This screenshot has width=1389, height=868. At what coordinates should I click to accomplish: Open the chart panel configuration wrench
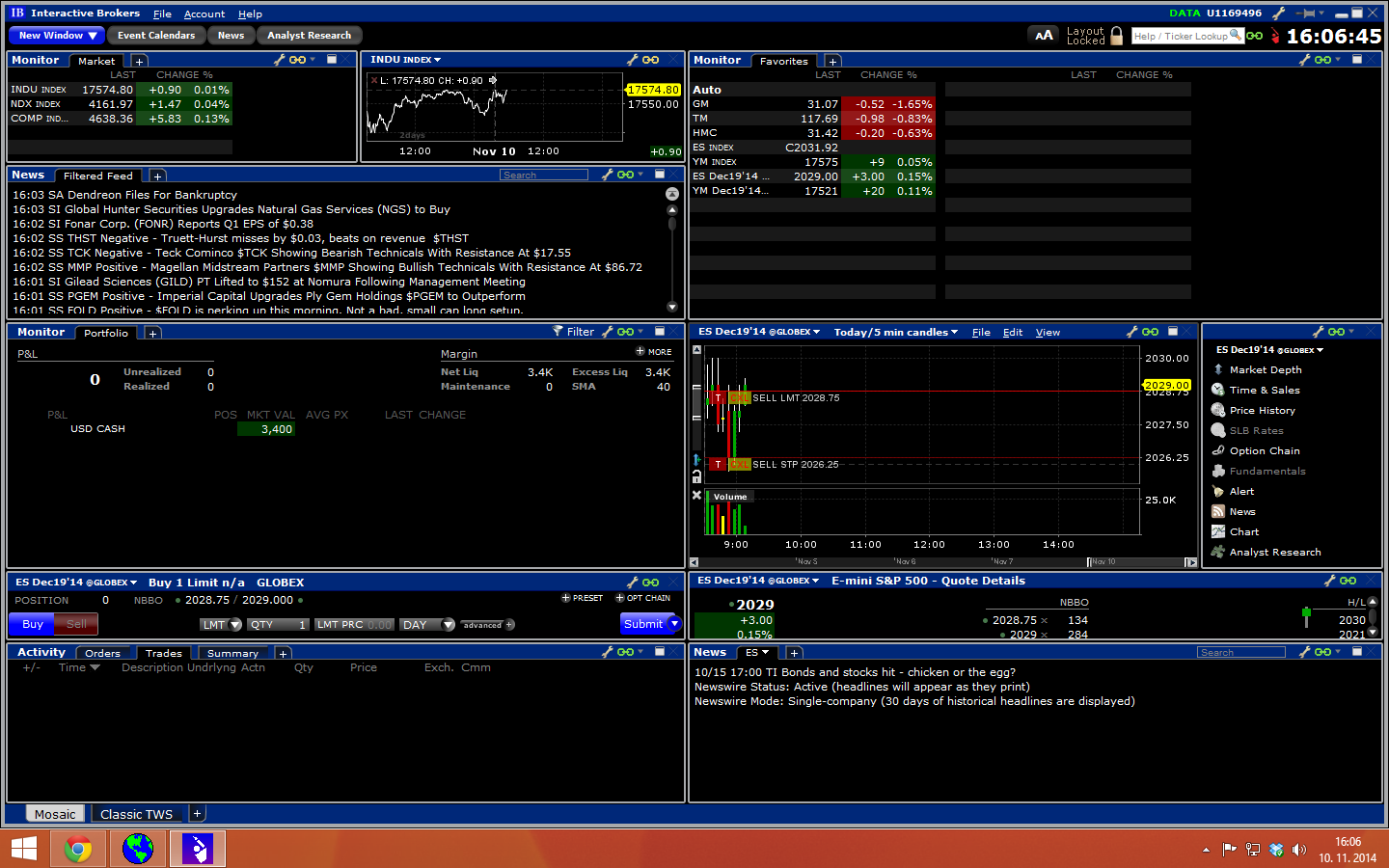click(1132, 331)
